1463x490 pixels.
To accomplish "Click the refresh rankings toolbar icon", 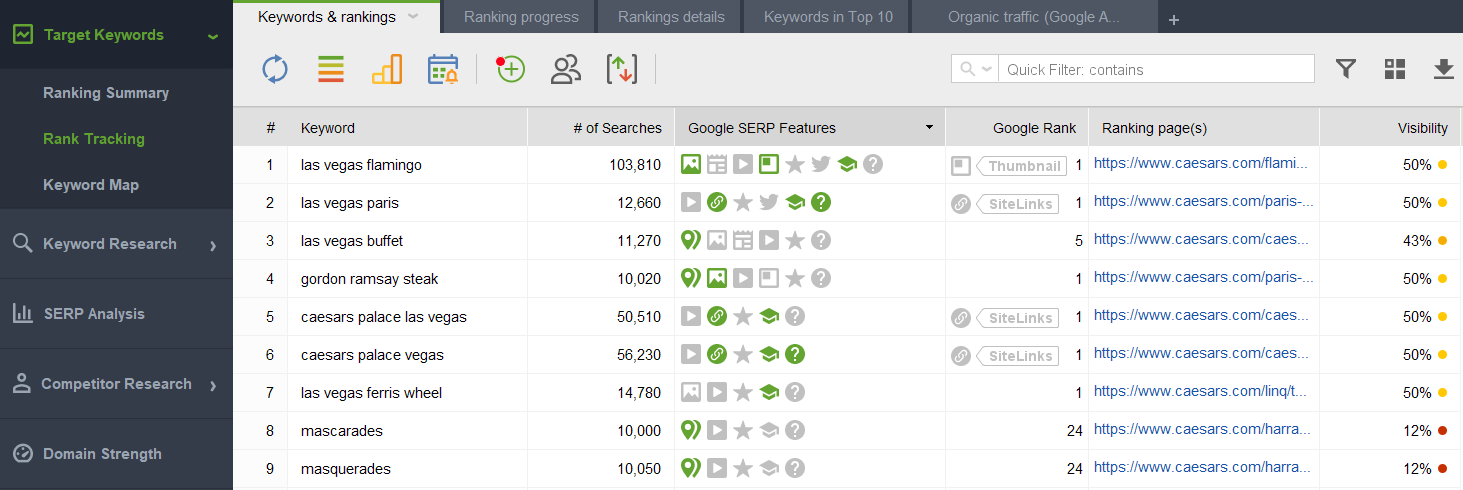I will 275,69.
